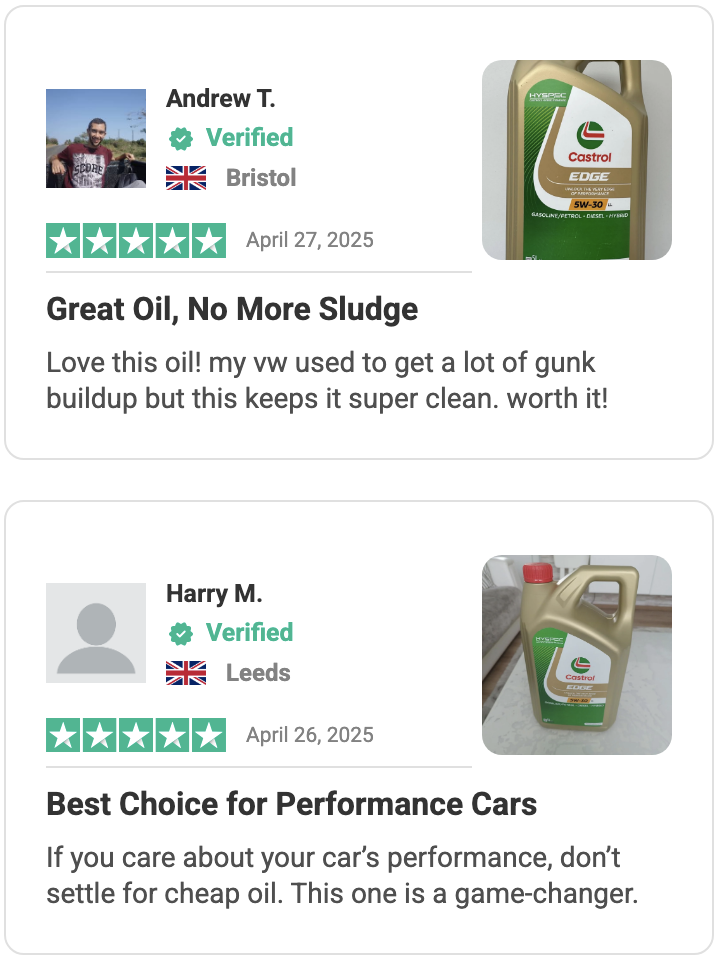Select the five-star rating on Andrew's review
The image size is (720, 968).
[x=136, y=240]
